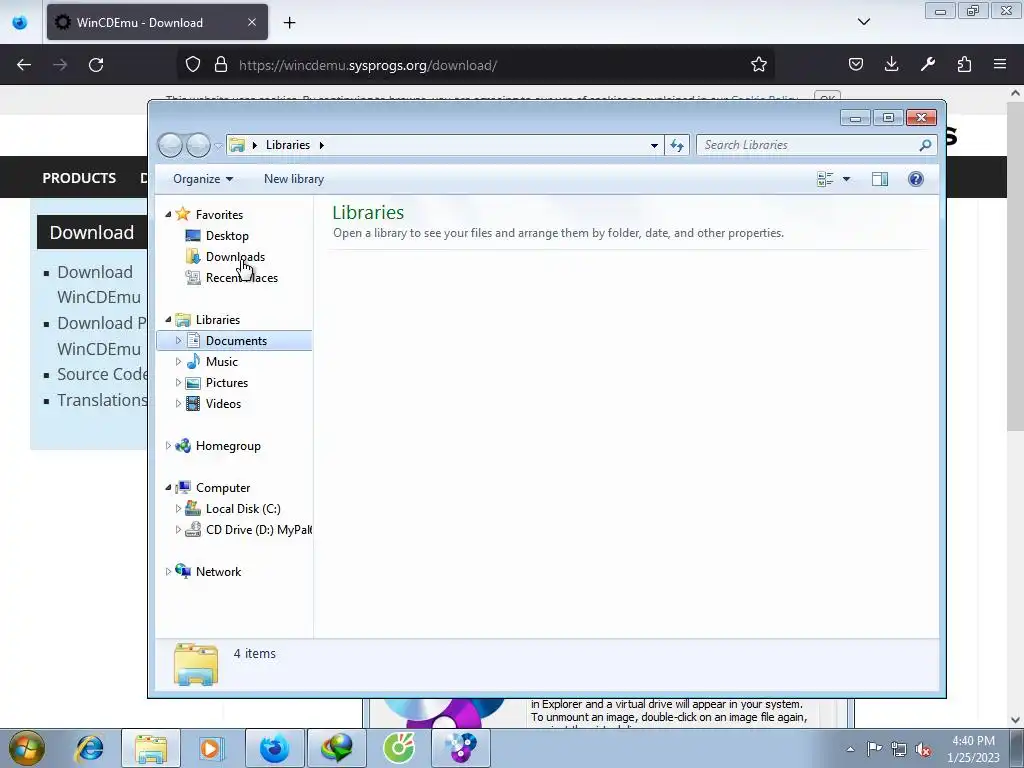The image size is (1024, 768).
Task: Collapse the Libraries tree group
Action: [x=168, y=319]
